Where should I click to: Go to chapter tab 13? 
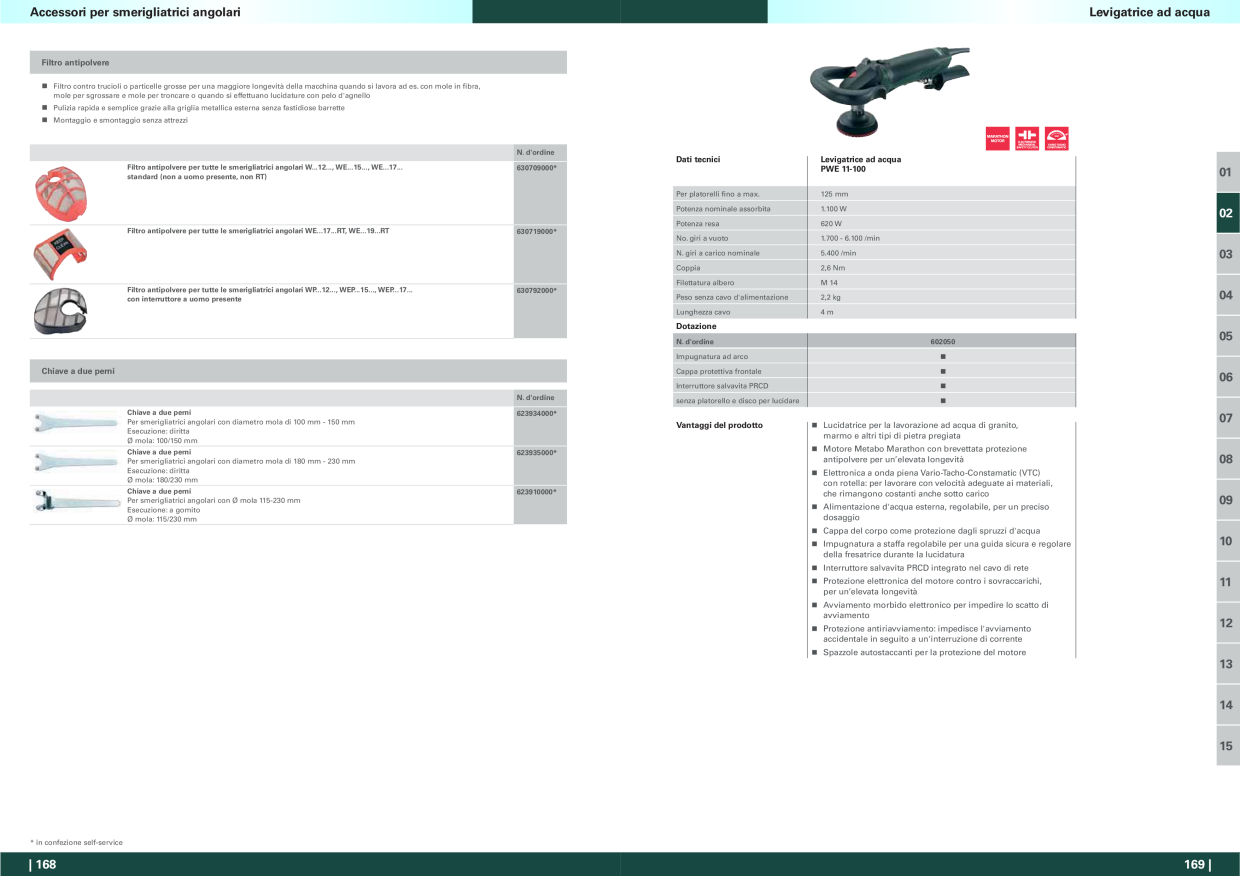click(1227, 664)
